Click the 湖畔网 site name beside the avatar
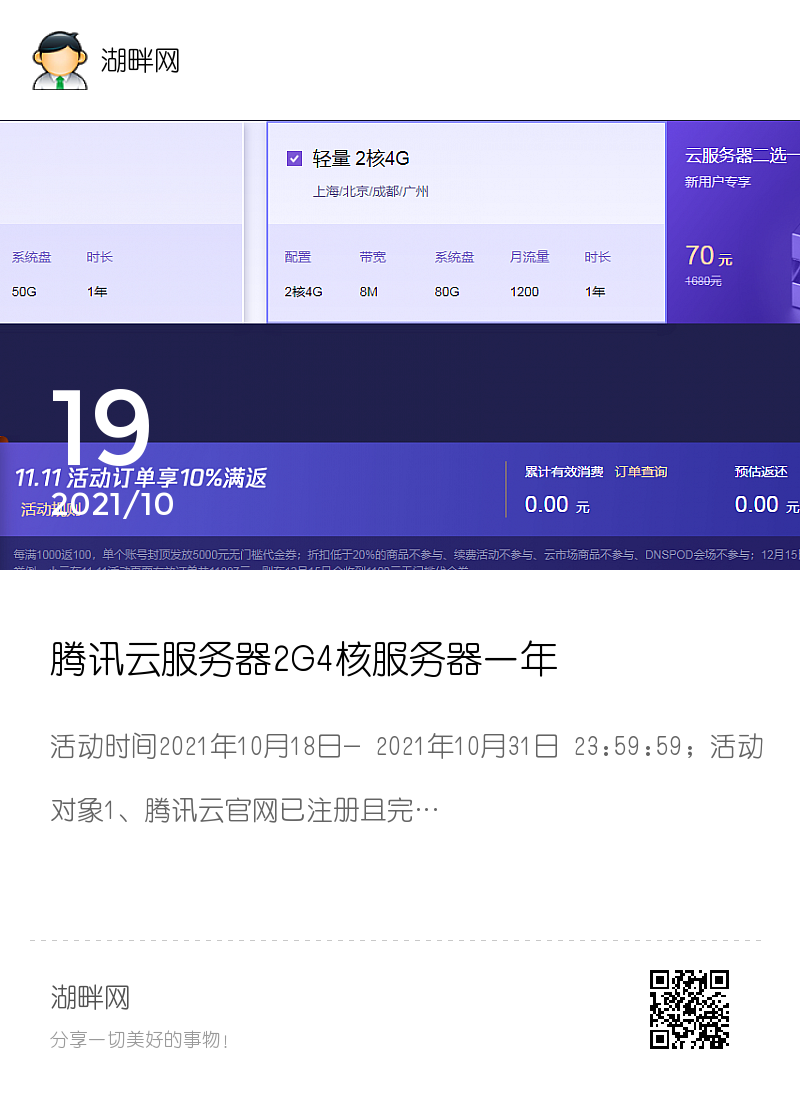Viewport: 800px width, 1120px height. (140, 61)
